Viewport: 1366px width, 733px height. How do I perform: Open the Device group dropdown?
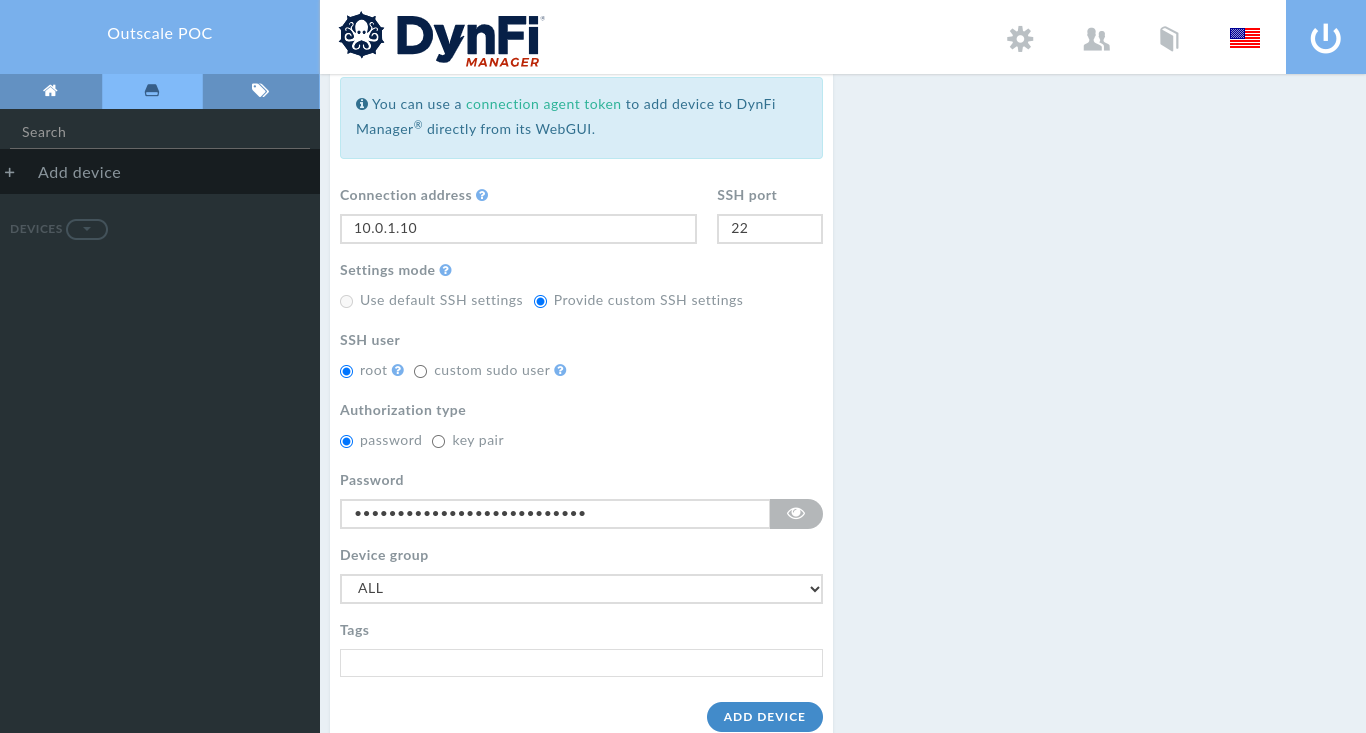coord(581,589)
